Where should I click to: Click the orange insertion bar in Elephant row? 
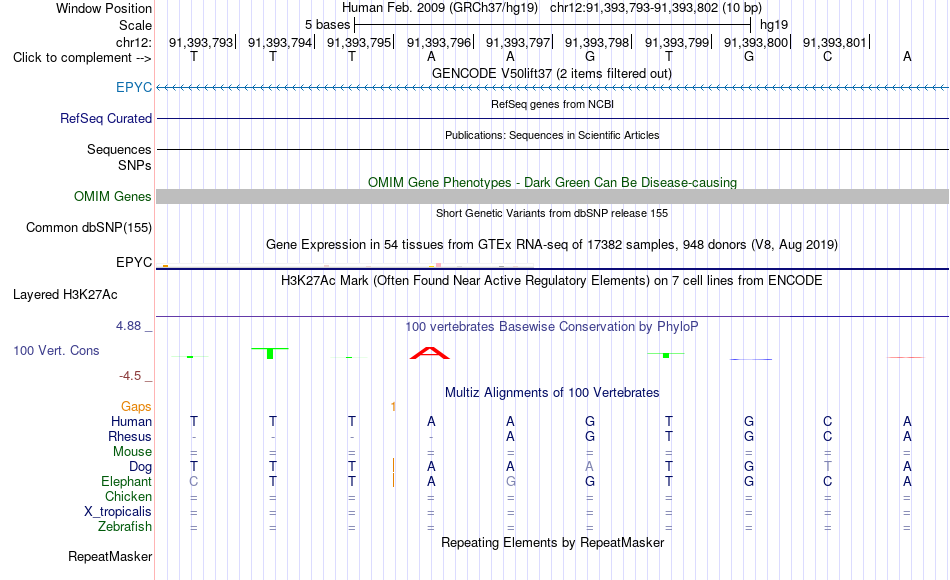(394, 481)
